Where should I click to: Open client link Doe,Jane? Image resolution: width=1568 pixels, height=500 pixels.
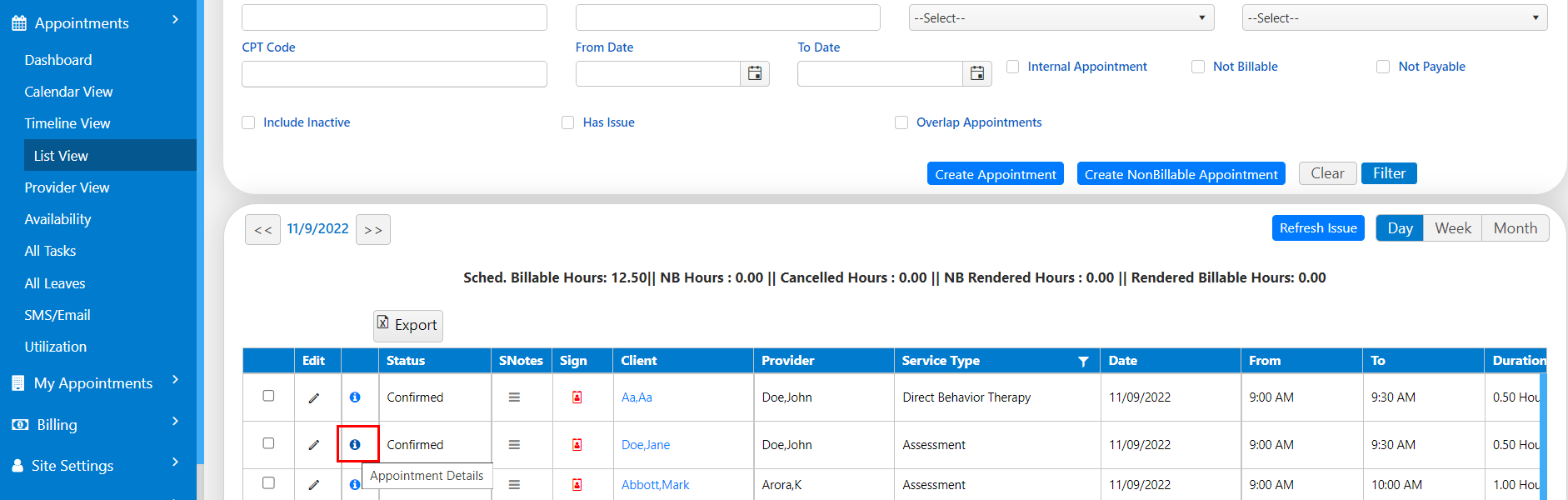coord(646,445)
